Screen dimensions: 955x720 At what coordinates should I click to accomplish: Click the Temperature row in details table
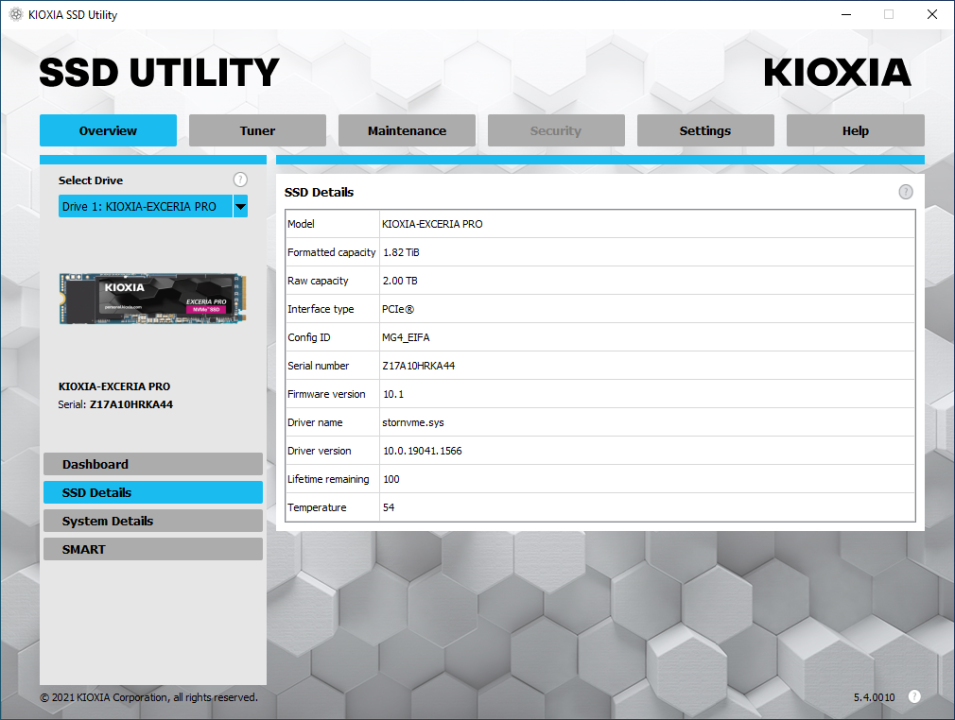tap(600, 507)
